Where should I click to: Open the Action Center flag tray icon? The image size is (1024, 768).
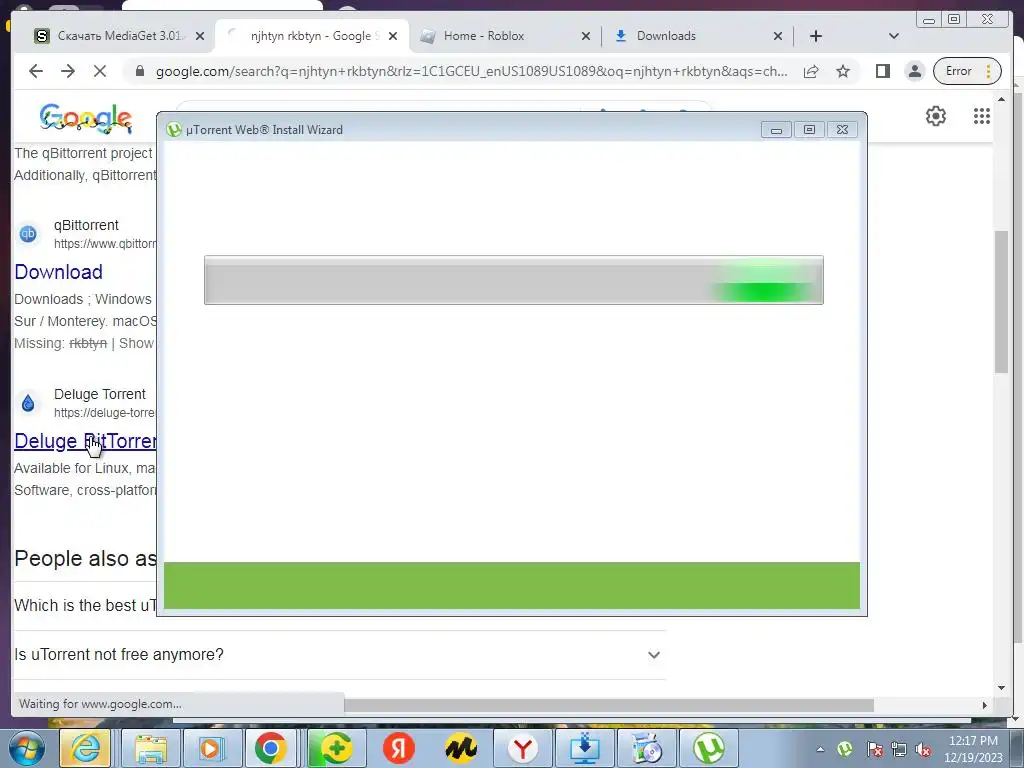coord(874,748)
